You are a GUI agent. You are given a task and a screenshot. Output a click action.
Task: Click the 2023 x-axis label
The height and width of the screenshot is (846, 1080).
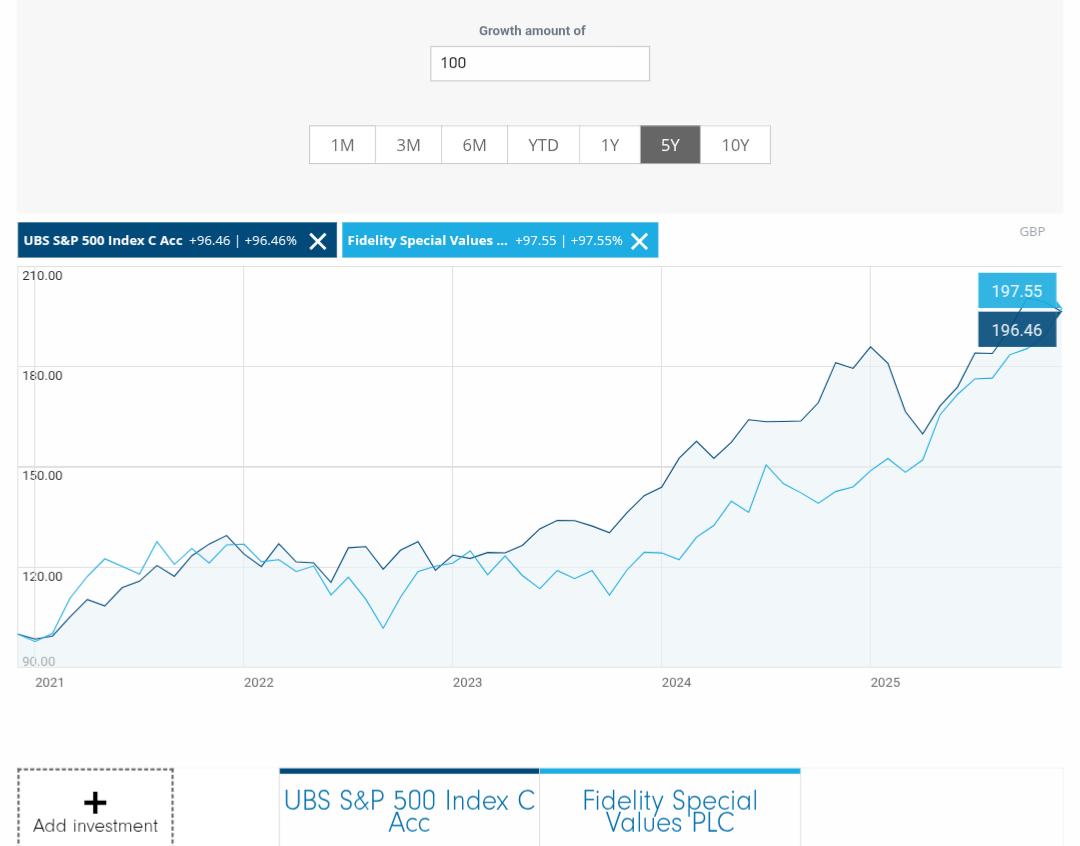[467, 683]
